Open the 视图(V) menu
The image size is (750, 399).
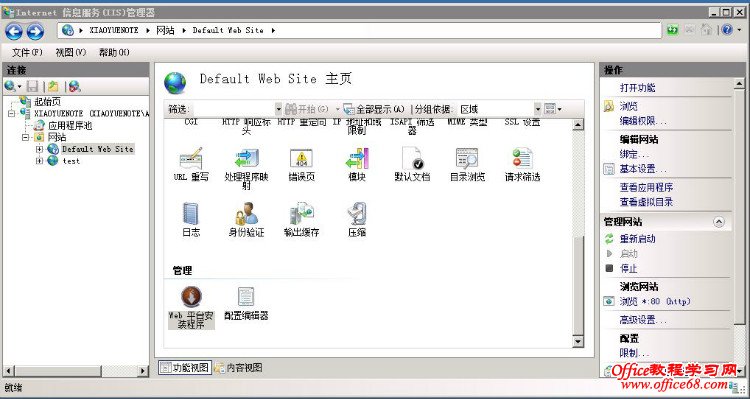point(71,53)
